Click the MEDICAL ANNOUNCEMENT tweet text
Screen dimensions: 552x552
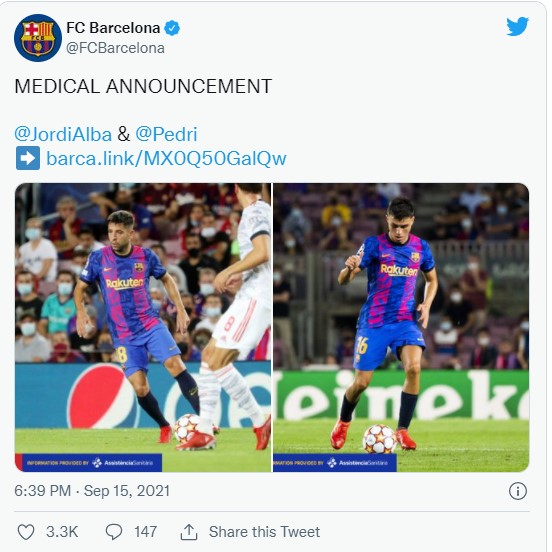[143, 86]
